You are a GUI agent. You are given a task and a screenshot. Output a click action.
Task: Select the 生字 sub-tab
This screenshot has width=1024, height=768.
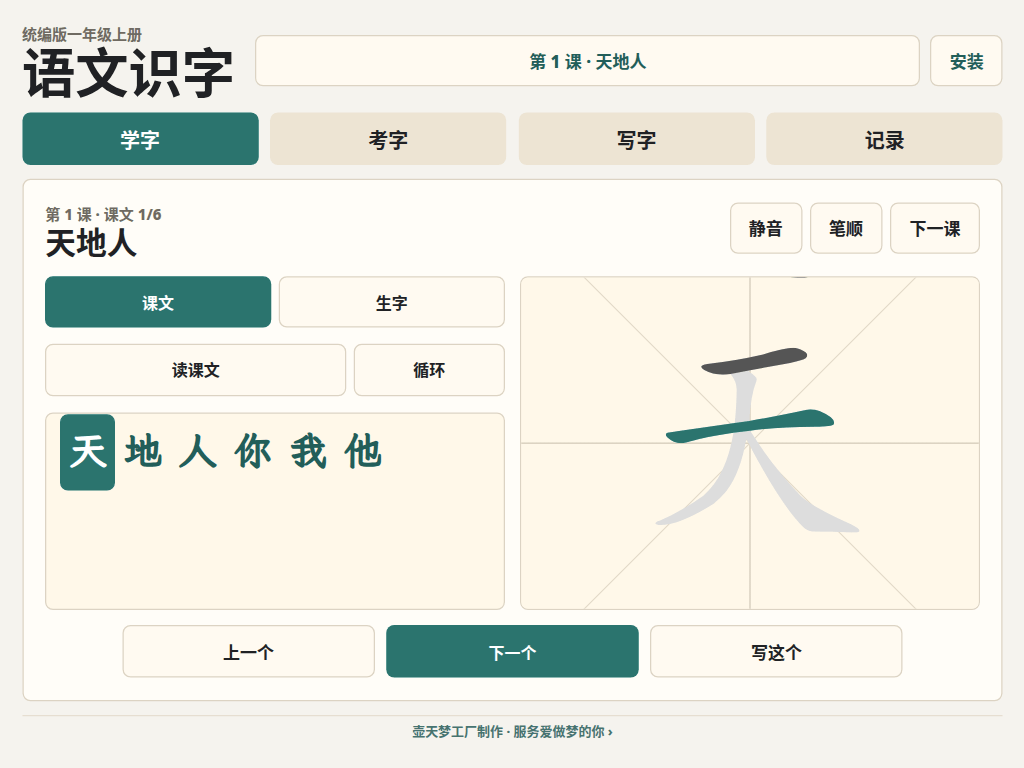[x=392, y=302]
